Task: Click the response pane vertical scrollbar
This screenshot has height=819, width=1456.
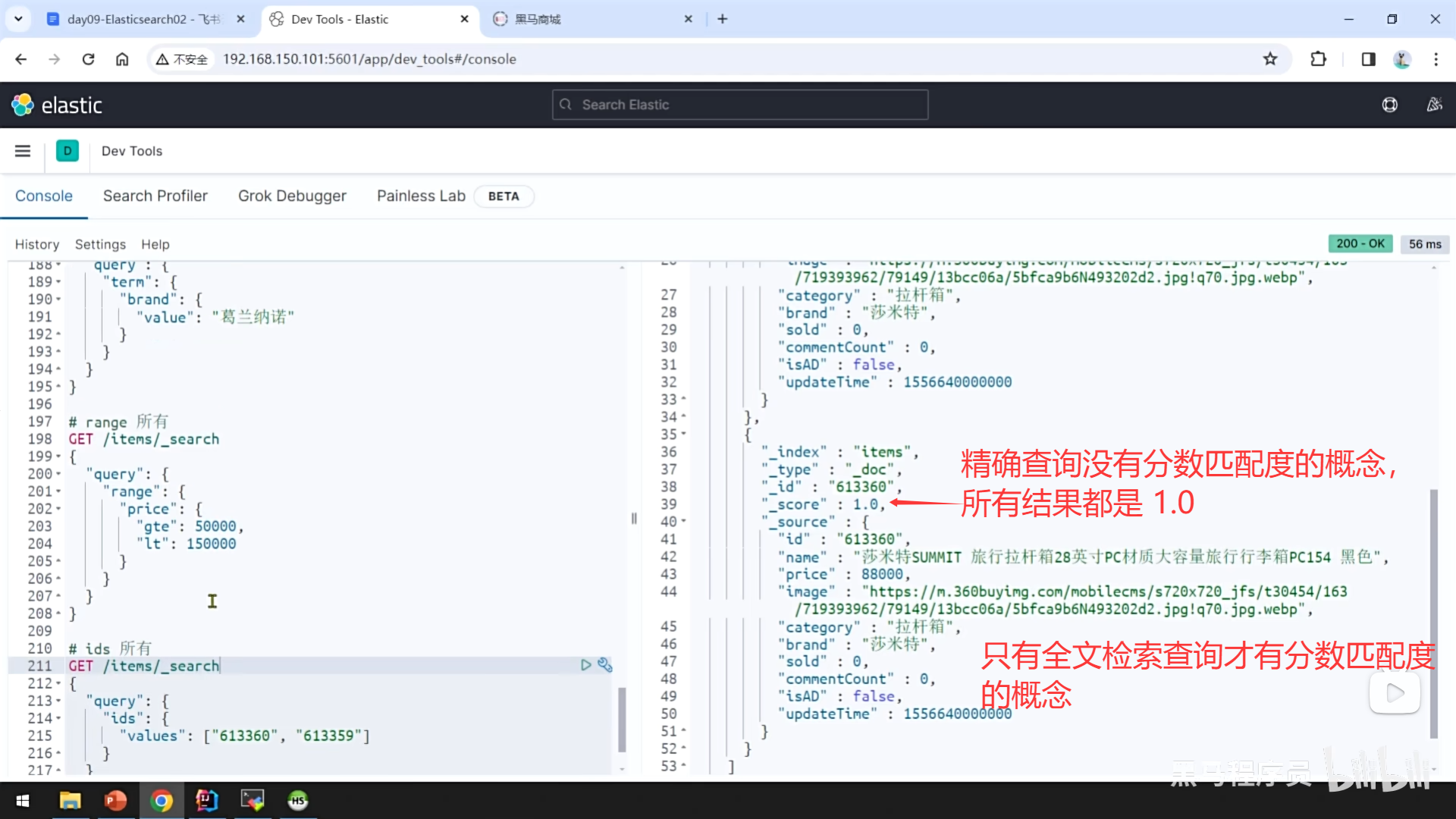Action: click(1433, 613)
